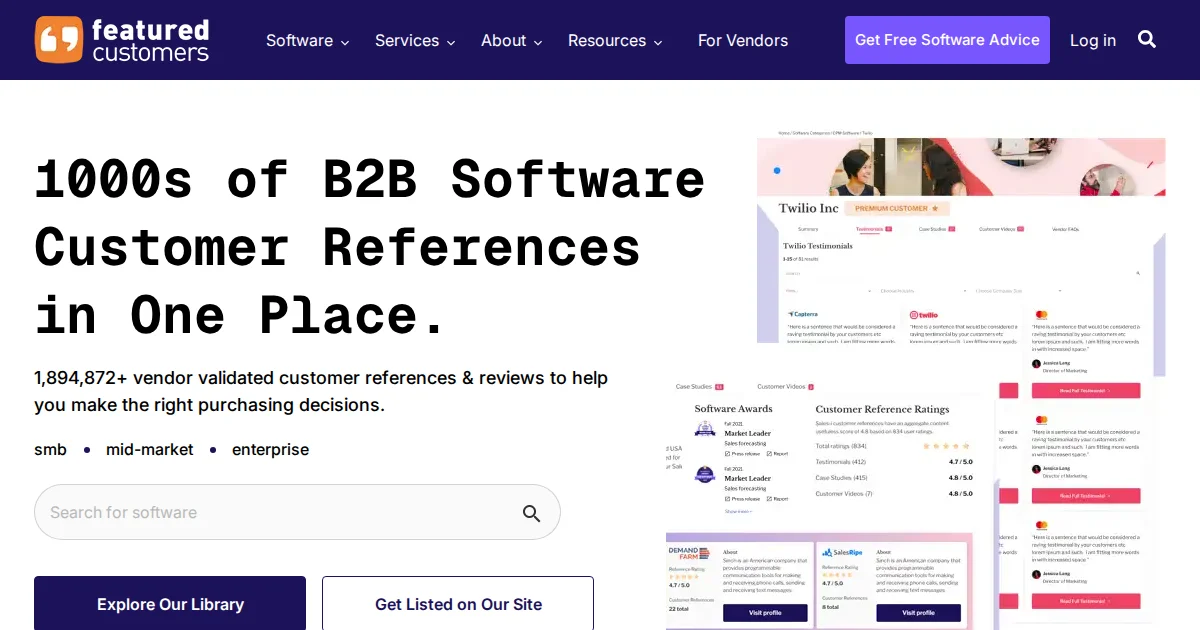Image resolution: width=1200 pixels, height=630 pixels.
Task: Click the DemandFarm logo on the vendor card
Action: click(x=689, y=552)
